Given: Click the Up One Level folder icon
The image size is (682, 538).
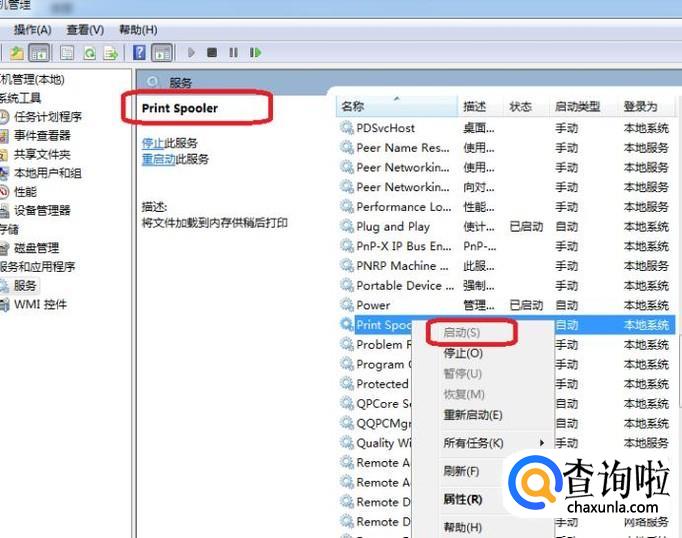Looking at the screenshot, I should [x=17, y=52].
